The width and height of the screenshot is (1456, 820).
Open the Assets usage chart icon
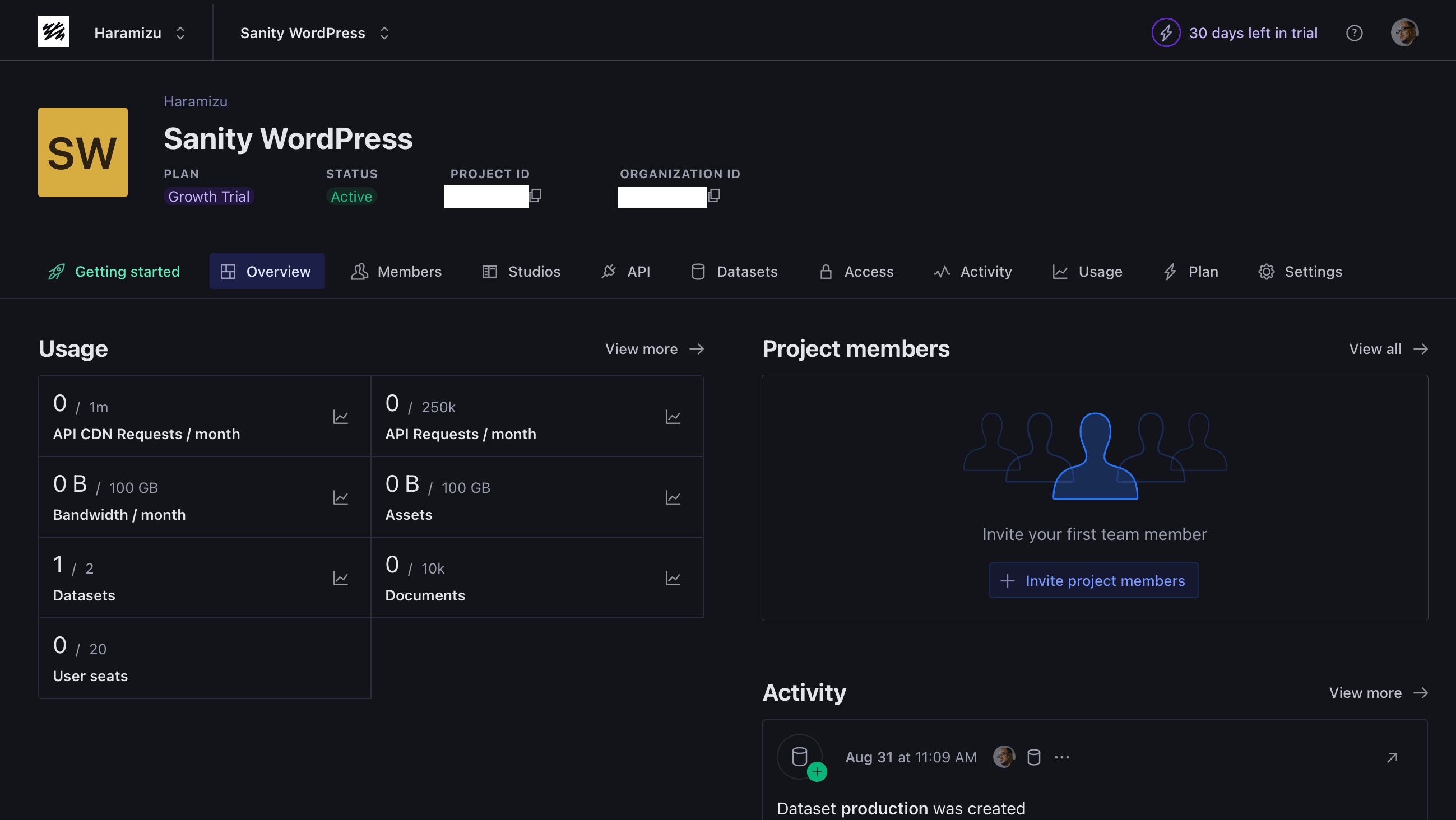pos(673,497)
